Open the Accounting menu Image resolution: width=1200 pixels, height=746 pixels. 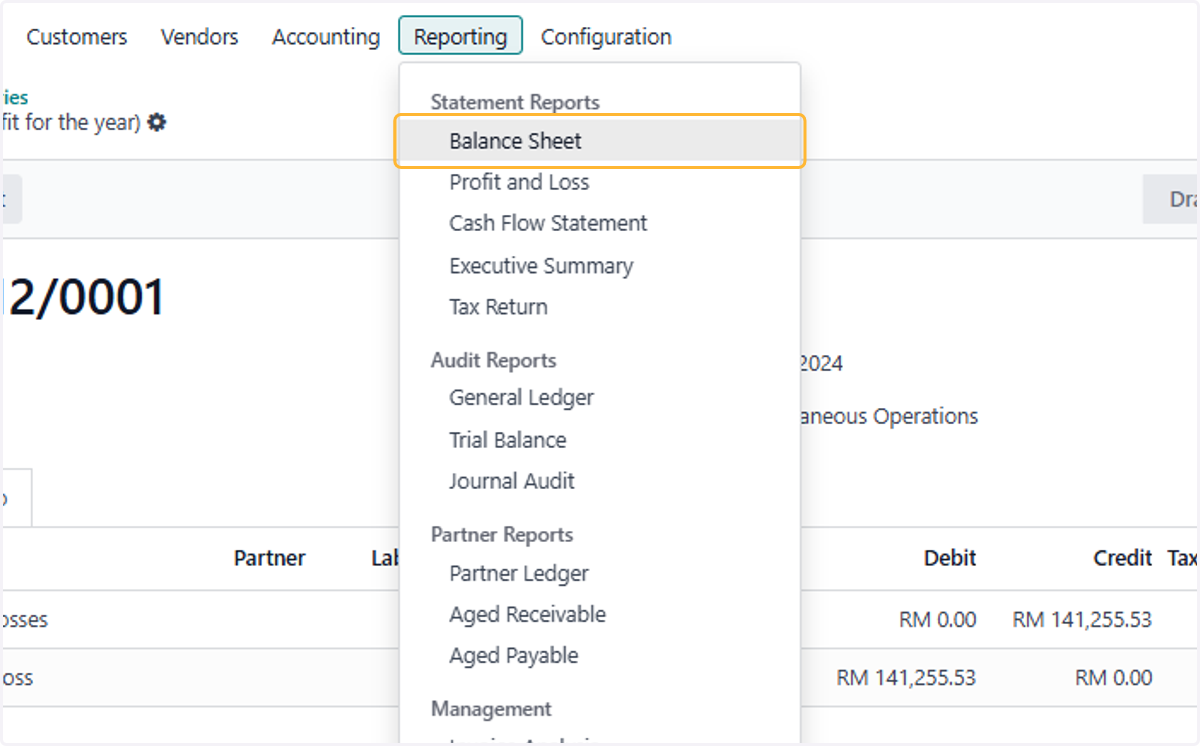pyautogui.click(x=326, y=37)
